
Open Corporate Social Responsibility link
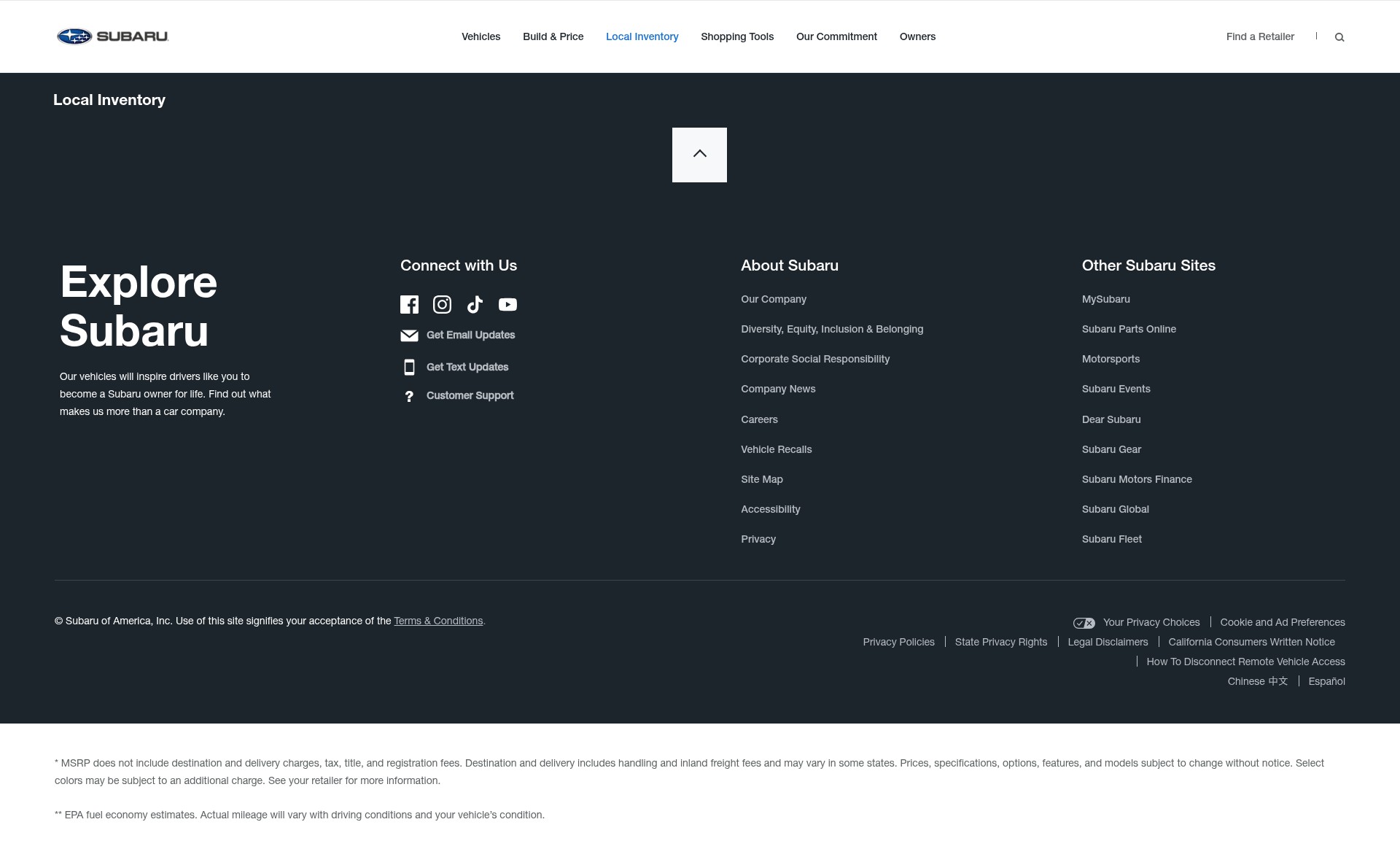coord(815,359)
